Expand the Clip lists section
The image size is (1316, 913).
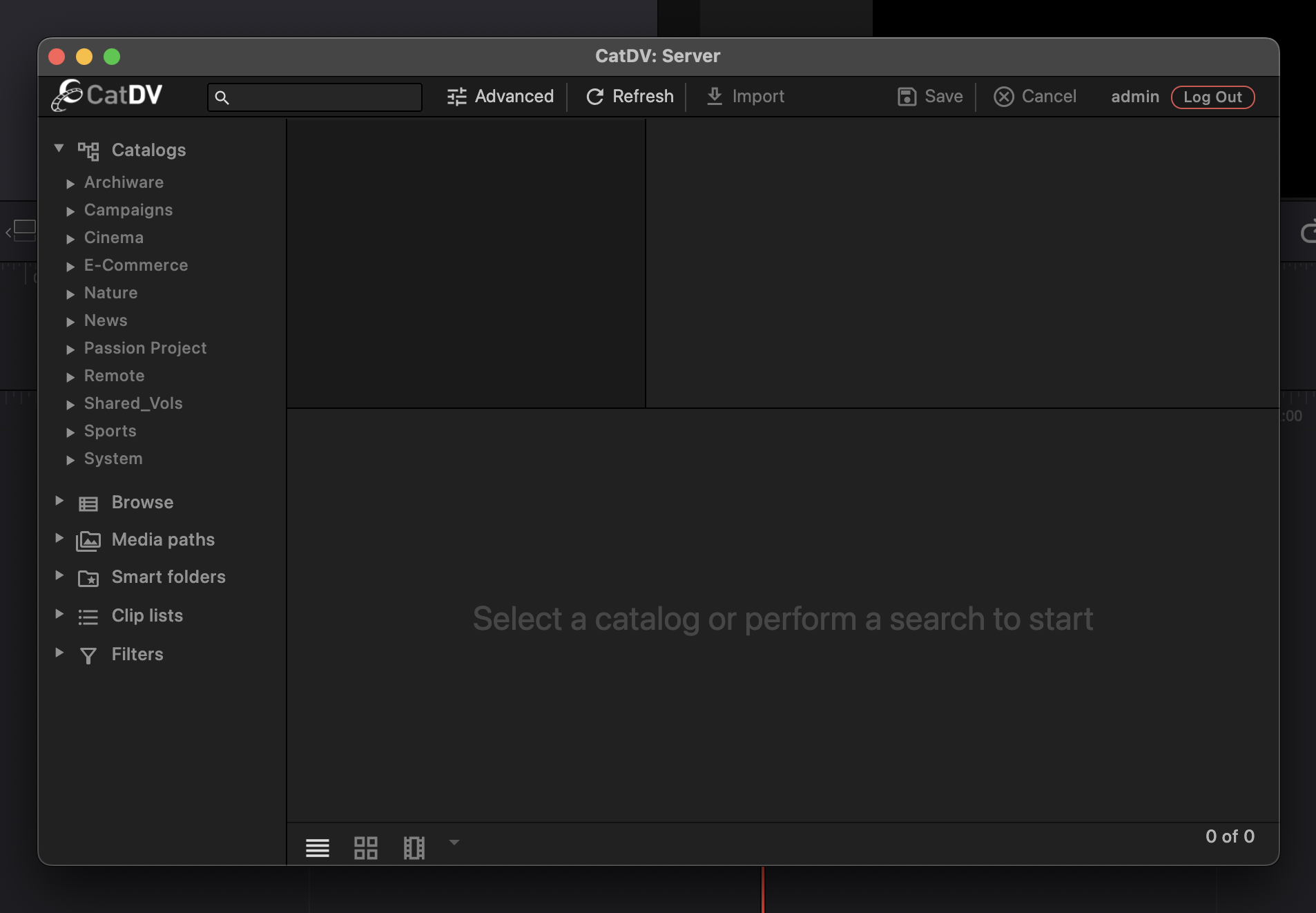(59, 614)
